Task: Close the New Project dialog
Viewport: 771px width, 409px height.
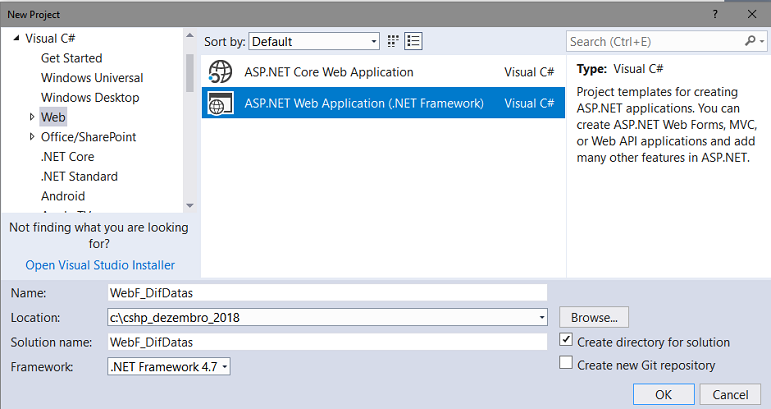Action: [752, 14]
